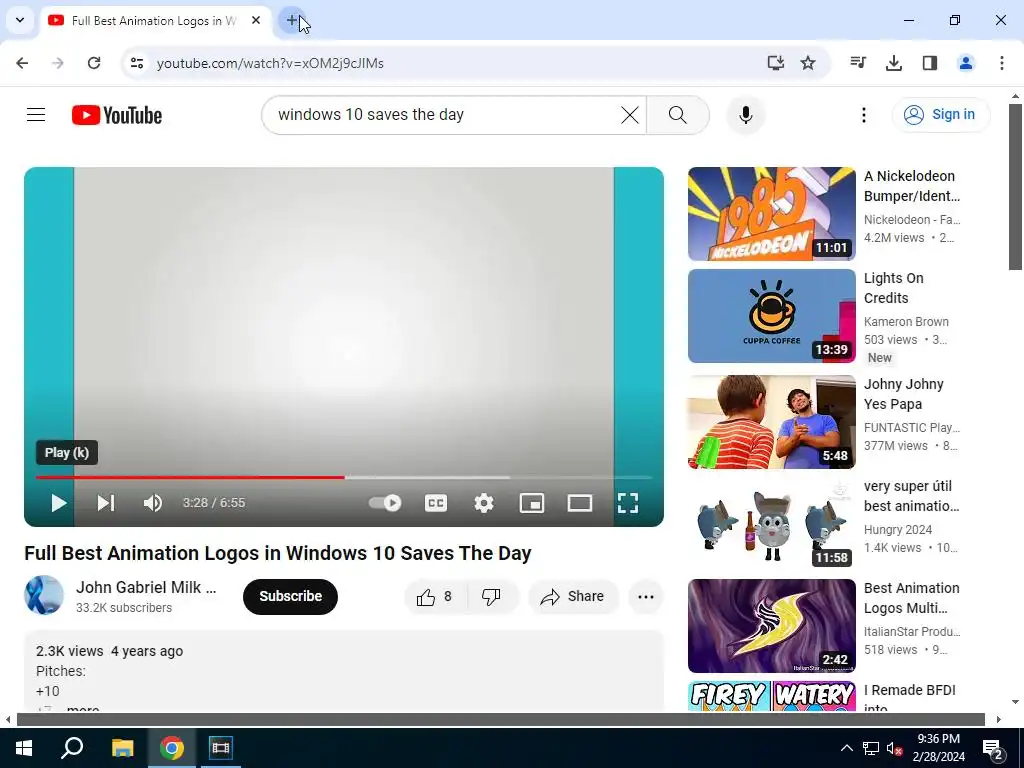This screenshot has width=1024, height=768.
Task: Open the Cuppa Coffee Lights On Credits thumbnail
Action: point(771,316)
